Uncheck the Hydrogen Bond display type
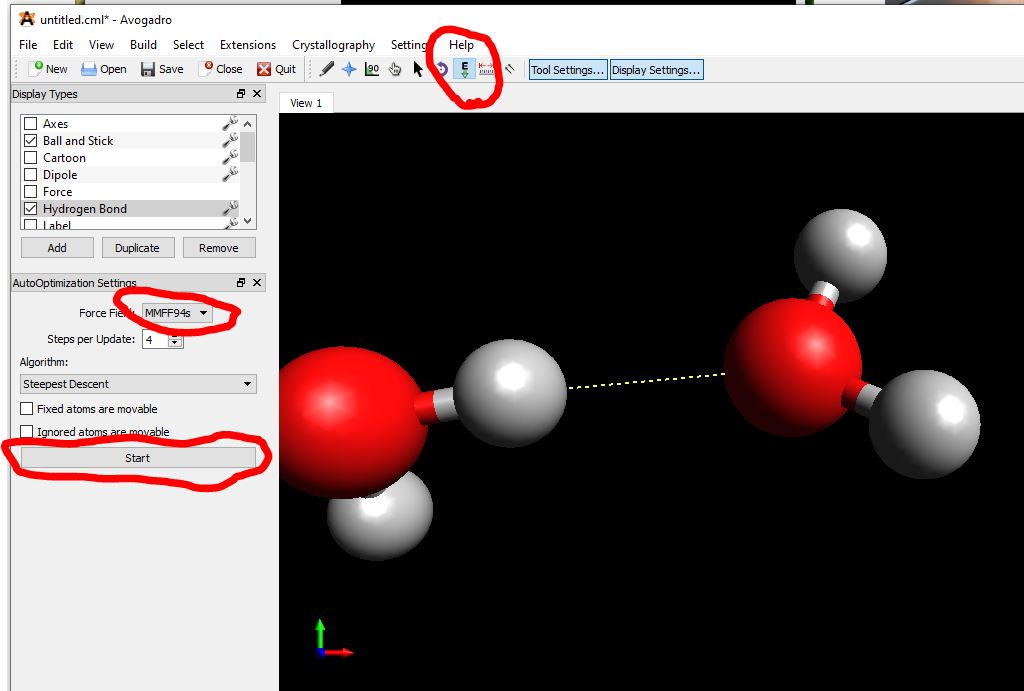The width and height of the screenshot is (1024, 691). tap(30, 209)
